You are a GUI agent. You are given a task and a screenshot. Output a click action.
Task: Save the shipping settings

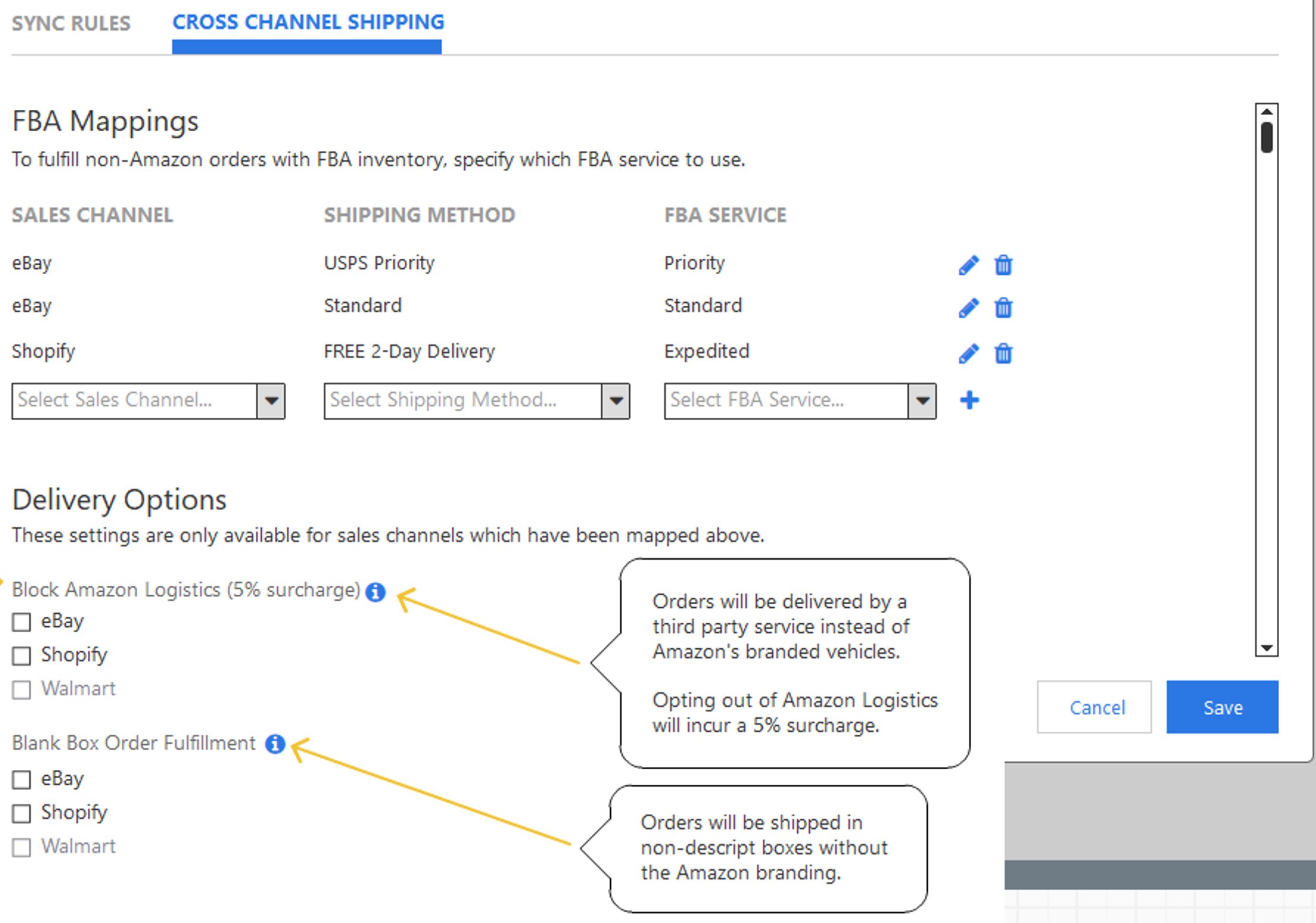pos(1222,707)
